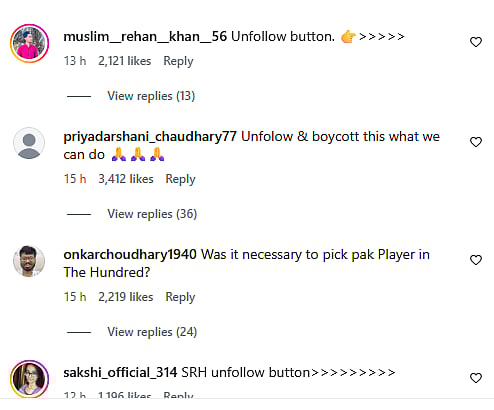Heart the sakshi_official_314 comment
This screenshot has width=494, height=410.
tap(476, 378)
